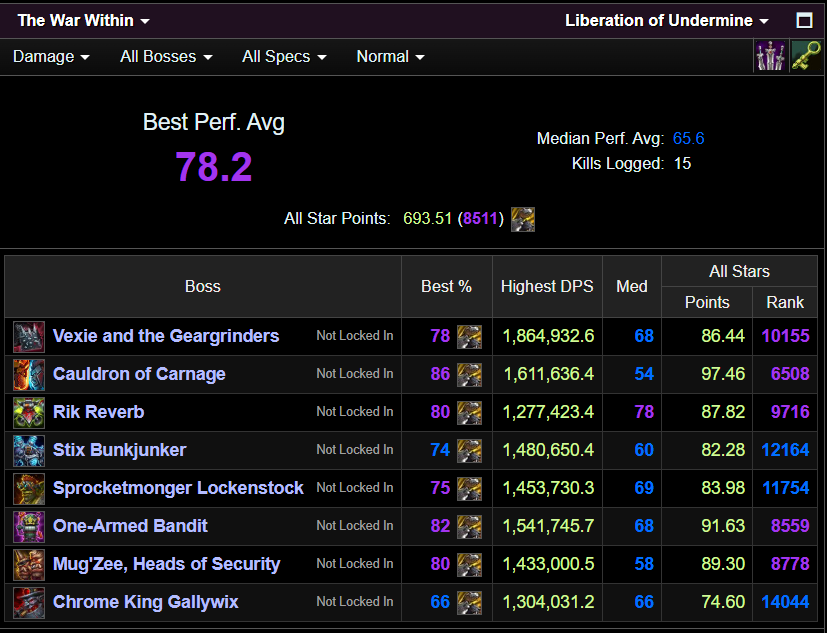The image size is (827, 633).
Task: Open The War Within expansion dropdown
Action: click(x=84, y=21)
